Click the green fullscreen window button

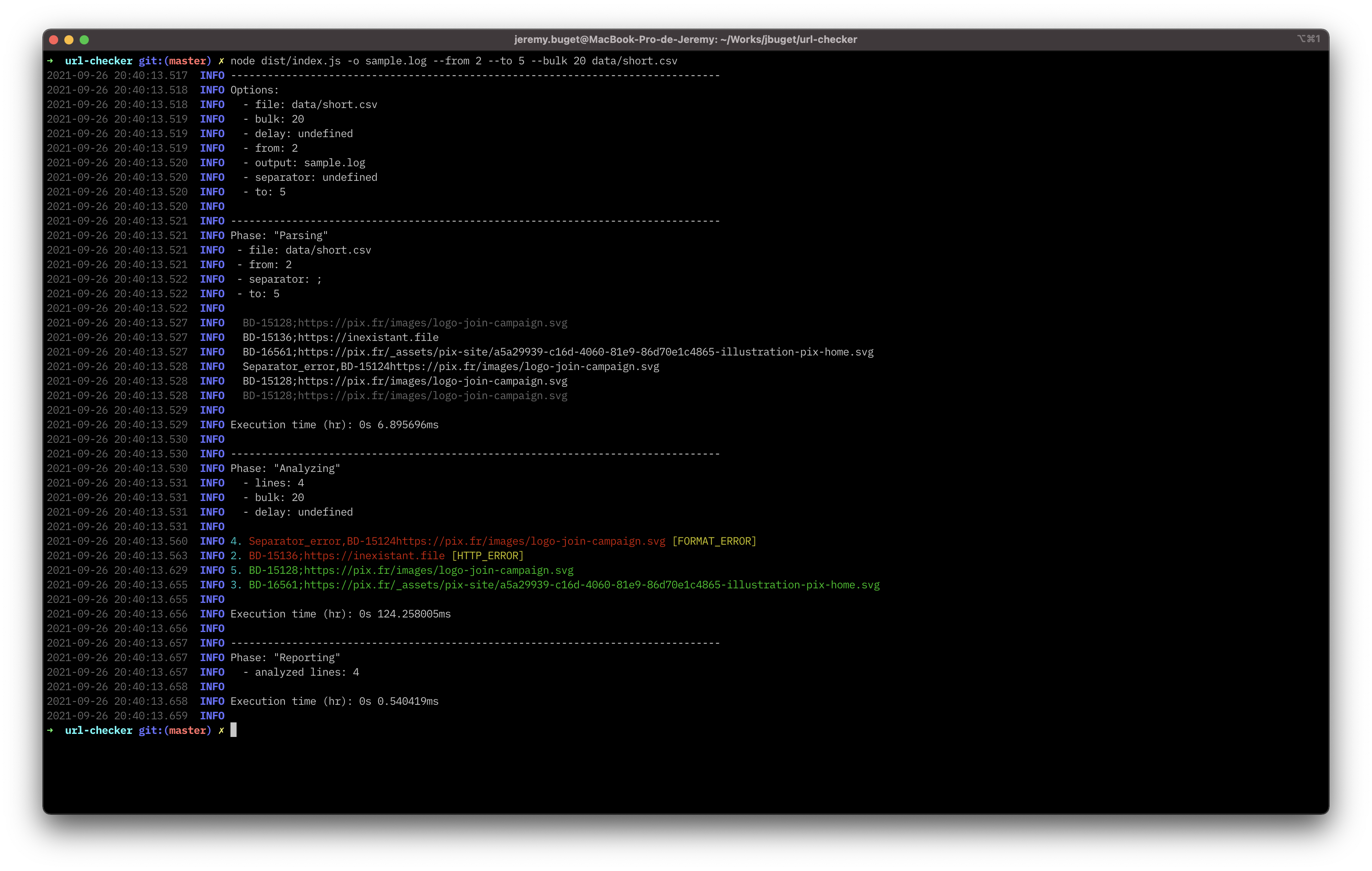84,39
